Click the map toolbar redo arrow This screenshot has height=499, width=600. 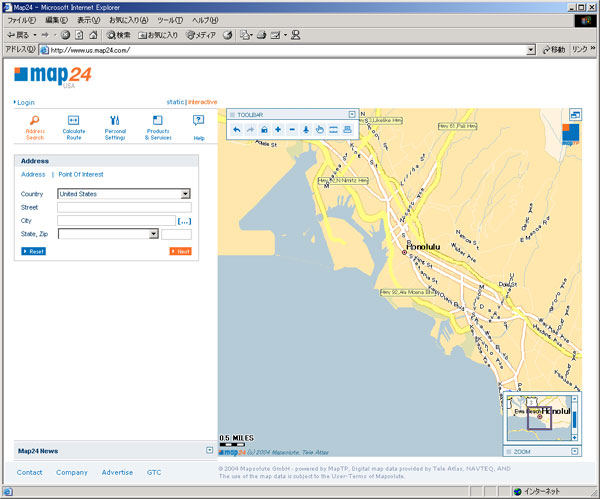(250, 130)
